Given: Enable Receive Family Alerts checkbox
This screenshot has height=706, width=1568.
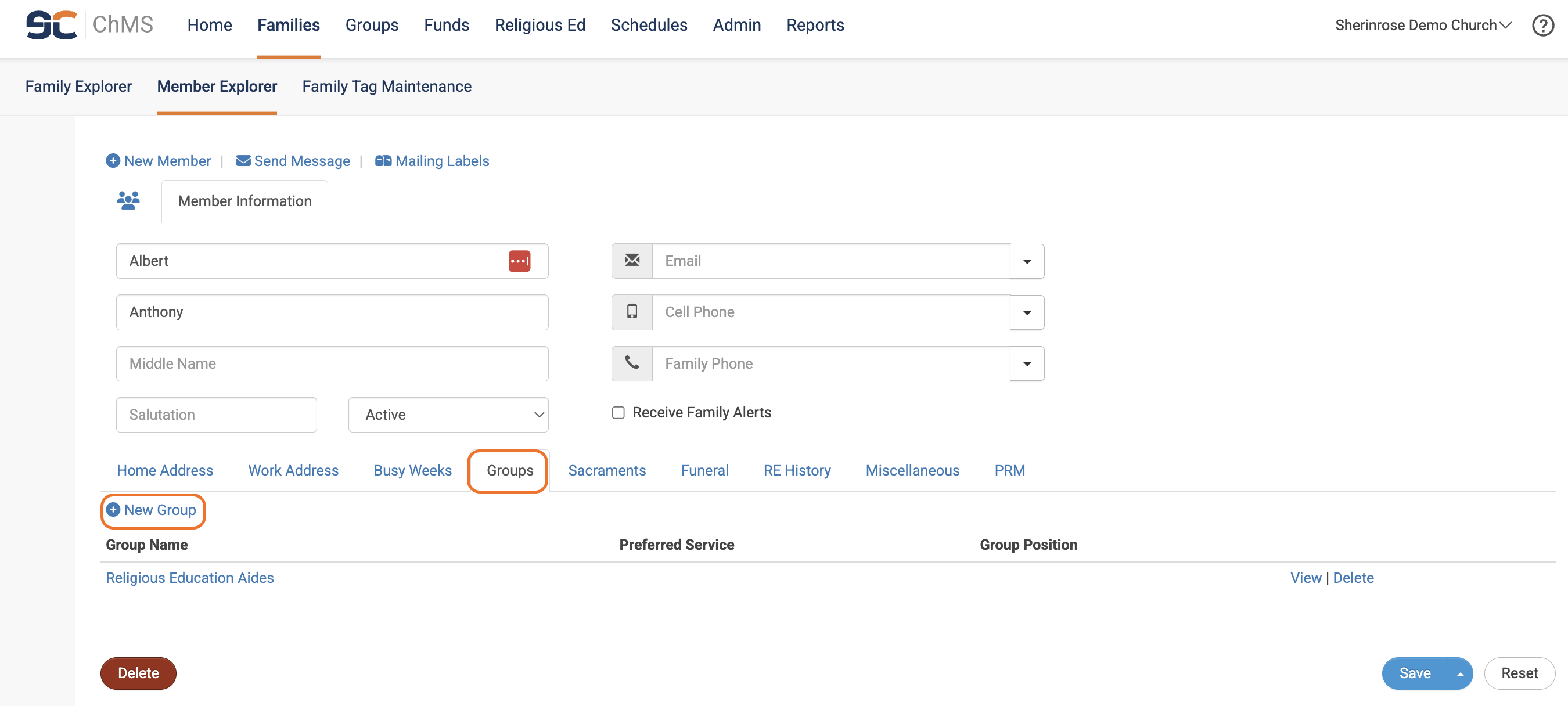Looking at the screenshot, I should pos(618,413).
